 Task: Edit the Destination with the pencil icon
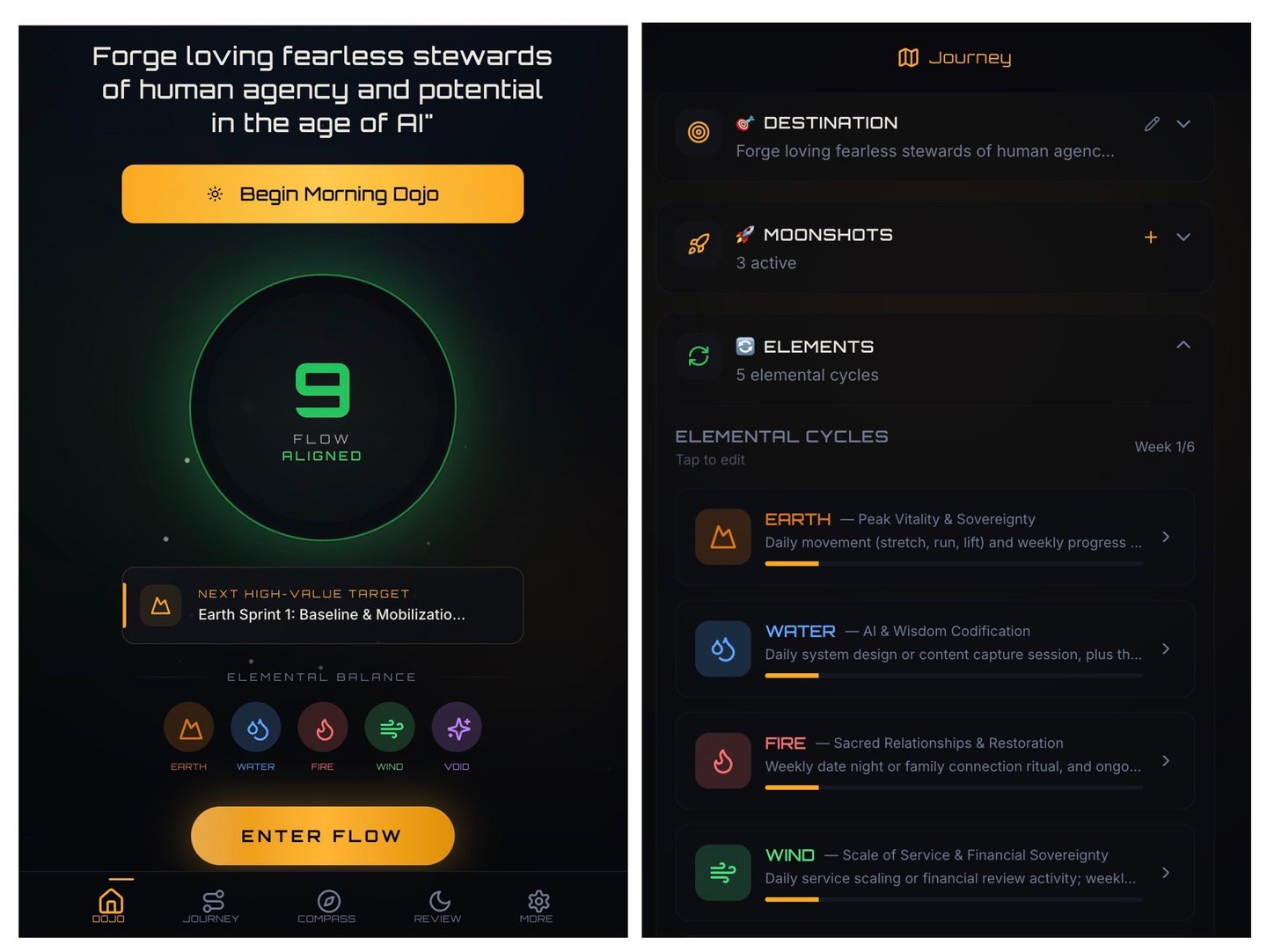click(1152, 124)
